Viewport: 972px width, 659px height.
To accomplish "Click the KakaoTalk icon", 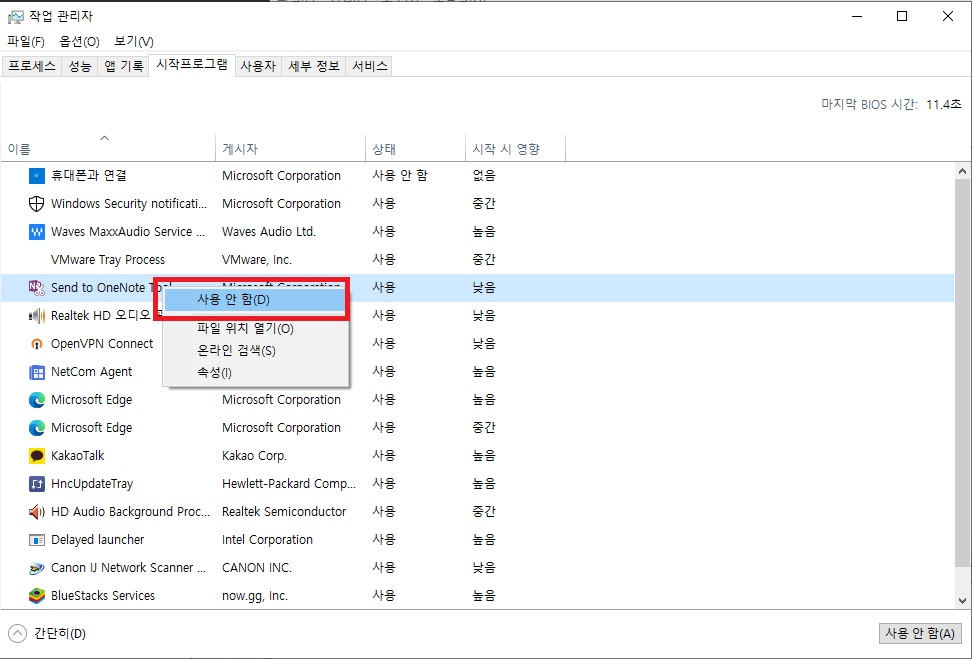I will tap(37, 456).
